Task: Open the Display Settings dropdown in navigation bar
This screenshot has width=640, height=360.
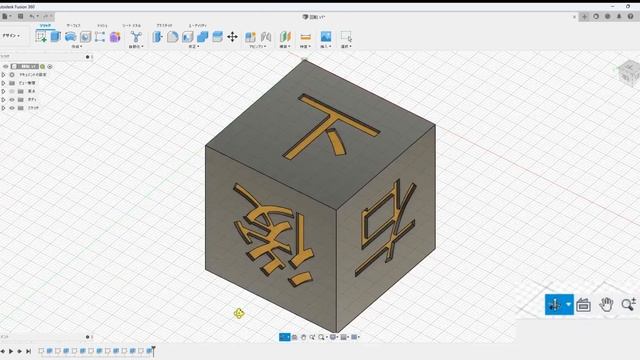Action: click(334, 337)
